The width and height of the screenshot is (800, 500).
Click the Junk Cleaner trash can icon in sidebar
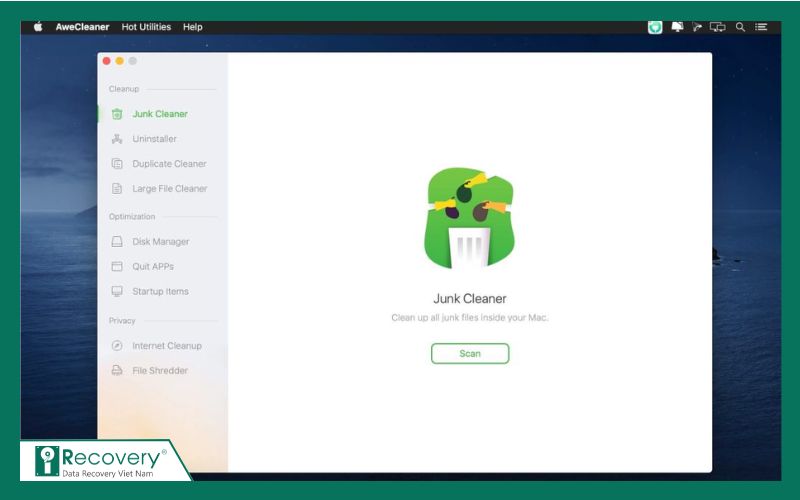[117, 114]
